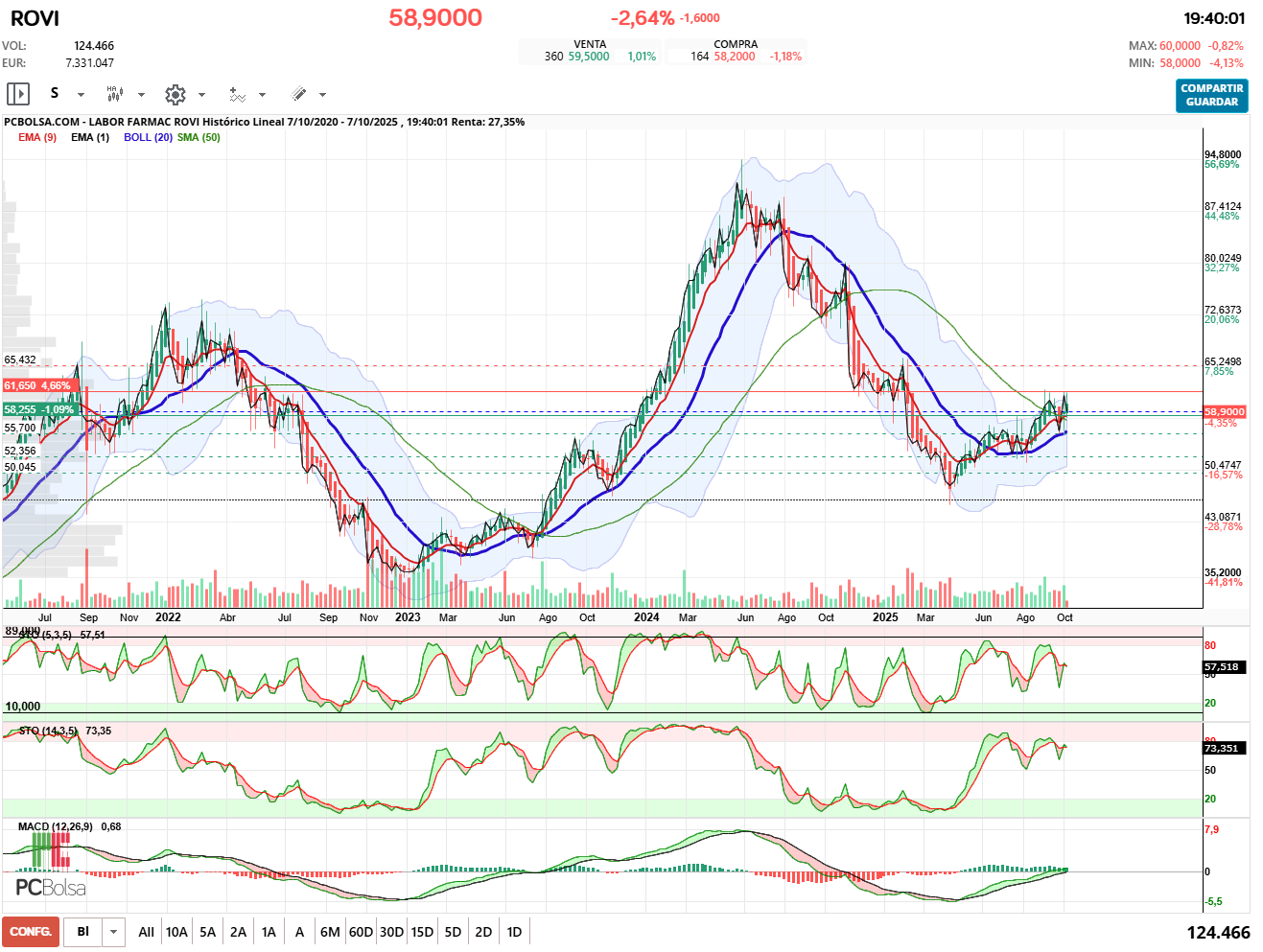Screen dimensions: 1263x952
Task: Expand the dropdown arrow beside the gear
Action: click(x=201, y=95)
